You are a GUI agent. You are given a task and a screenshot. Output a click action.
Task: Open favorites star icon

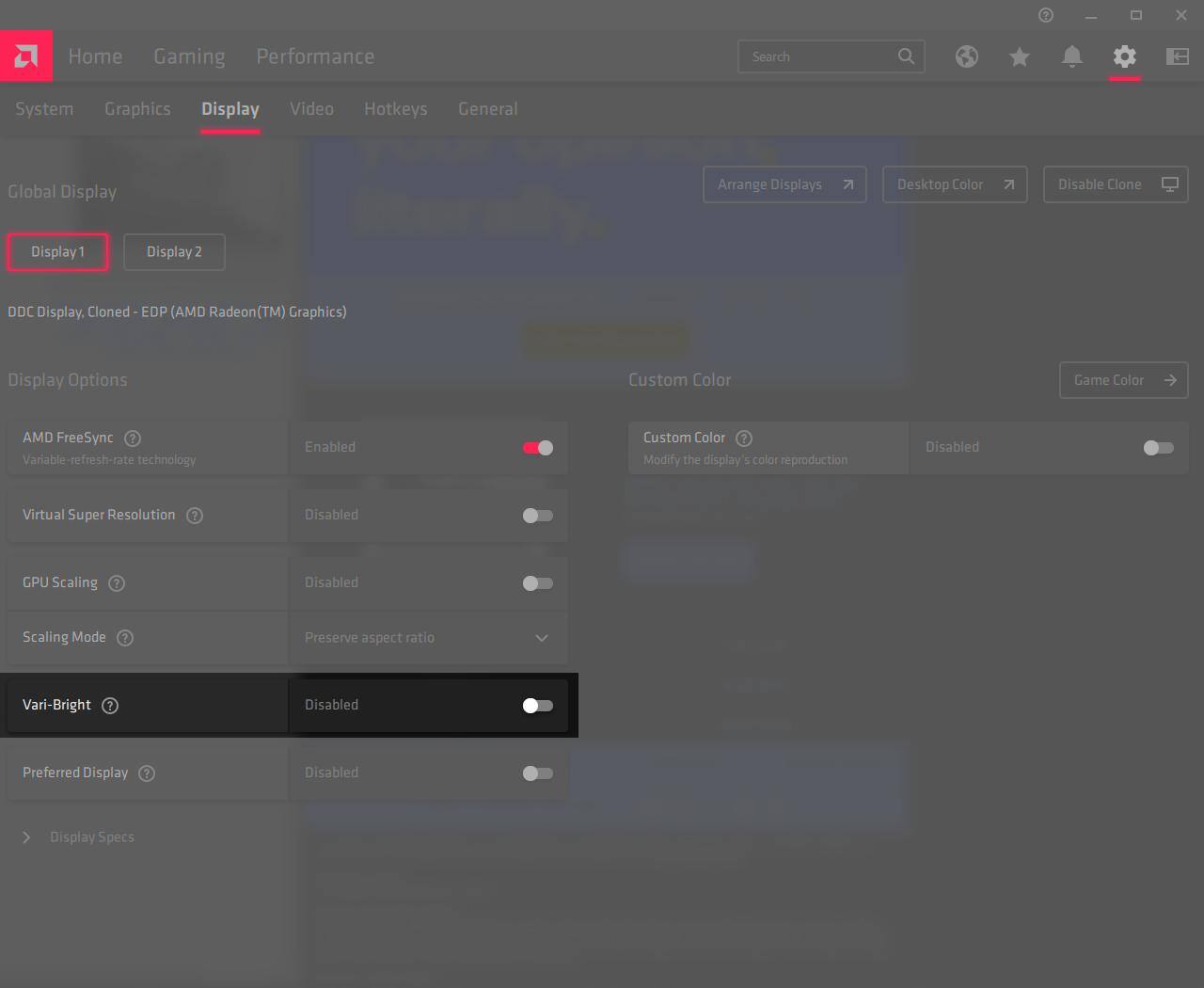pos(1019,56)
